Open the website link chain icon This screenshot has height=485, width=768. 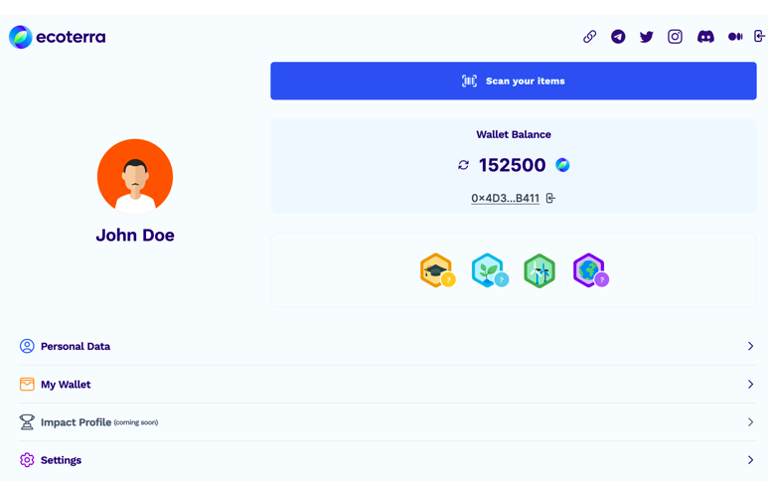(x=590, y=37)
